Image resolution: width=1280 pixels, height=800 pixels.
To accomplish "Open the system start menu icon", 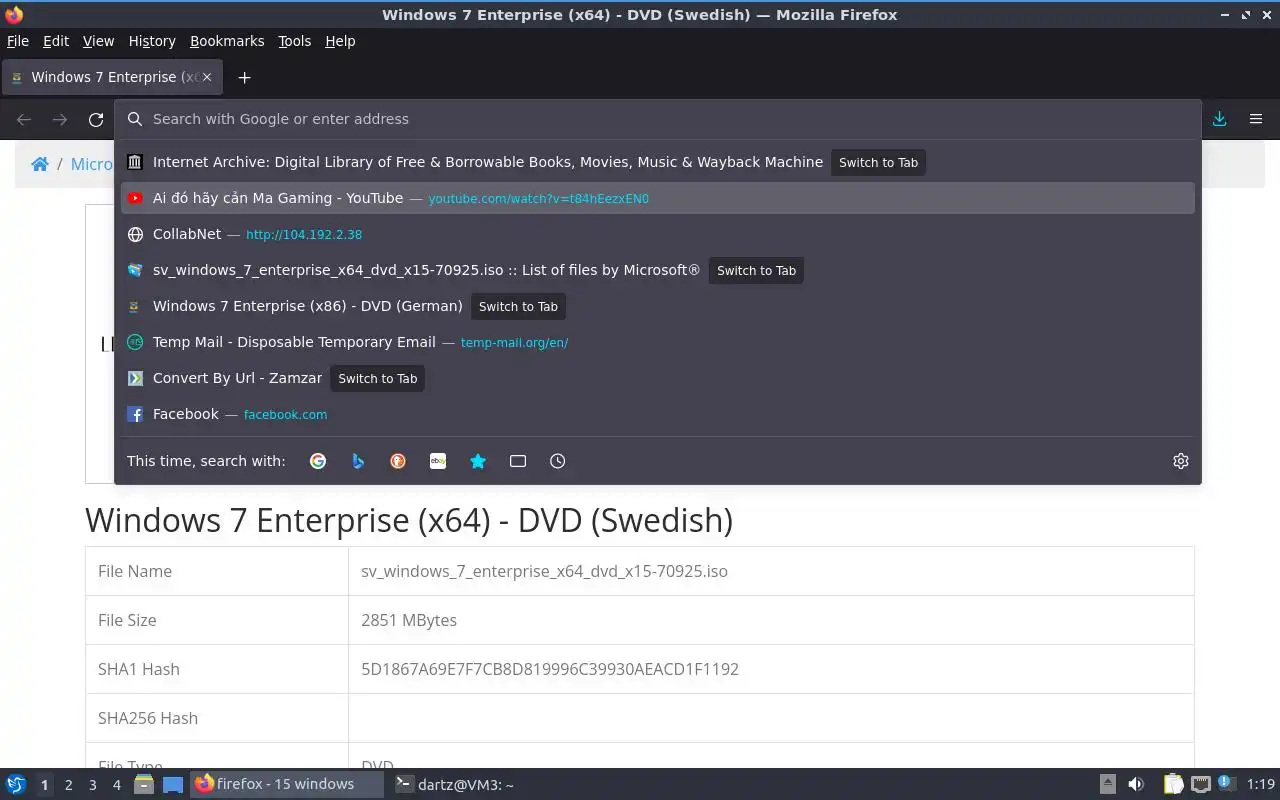I will click(16, 785).
